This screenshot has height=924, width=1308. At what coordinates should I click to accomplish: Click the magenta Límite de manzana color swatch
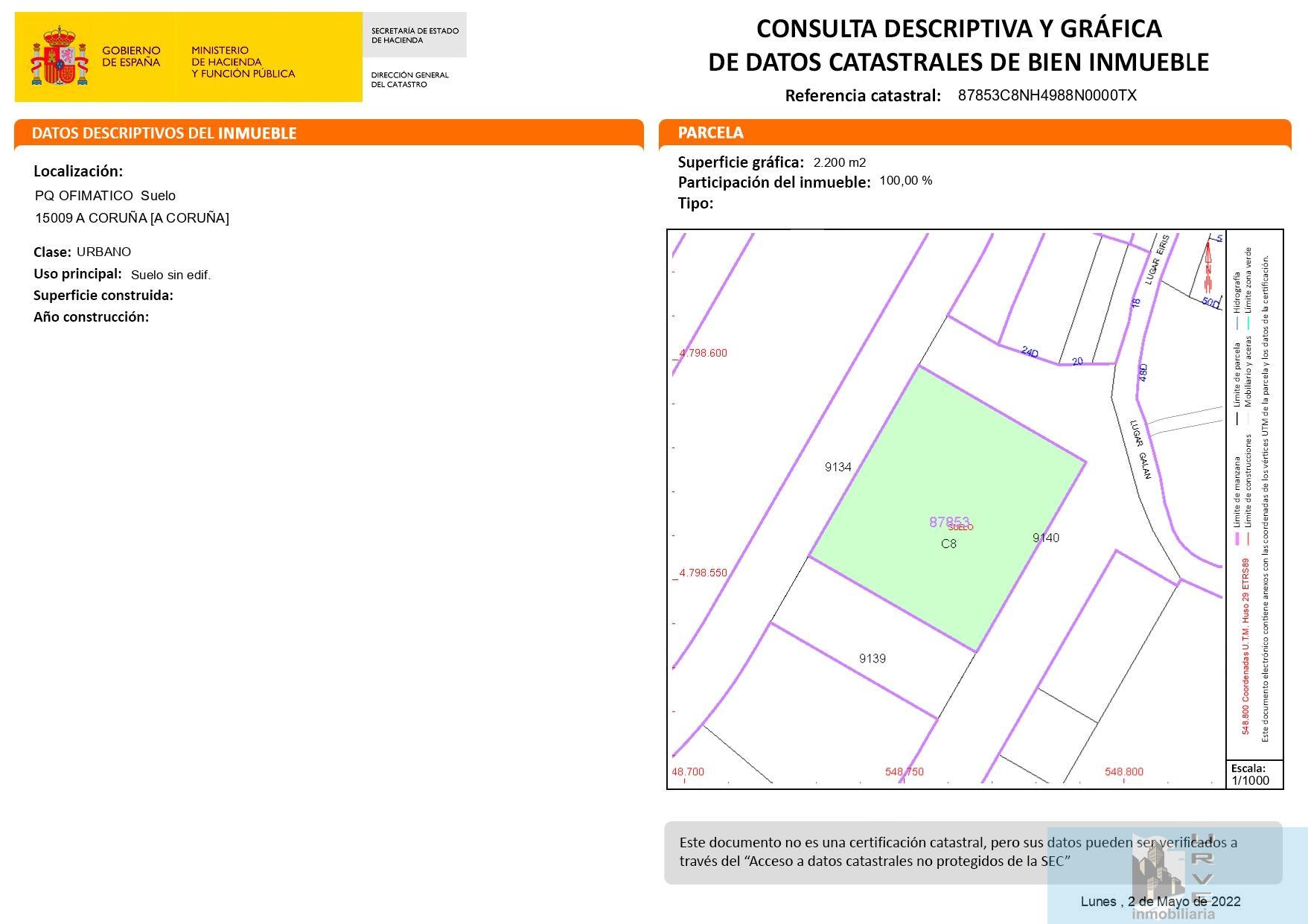1237,536
